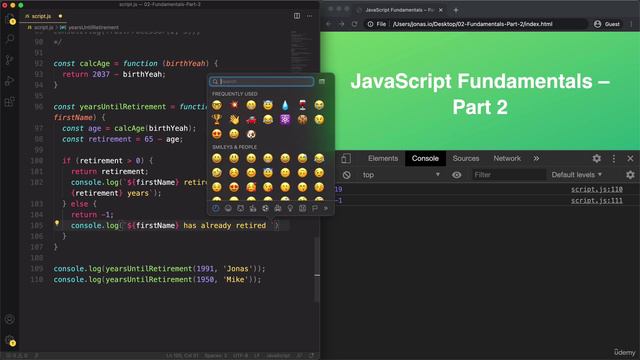Image resolution: width=640 pixels, height=360 pixels.
Task: Expand the emoji picker to Character Viewer
Action: pos(322,81)
